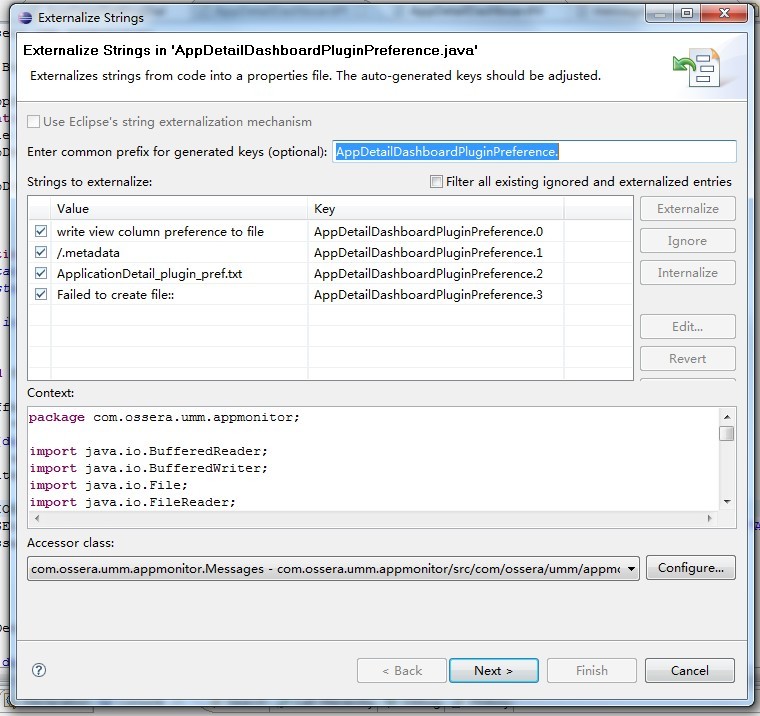Open Configure... for accessor class
This screenshot has width=760, height=716.
[691, 568]
